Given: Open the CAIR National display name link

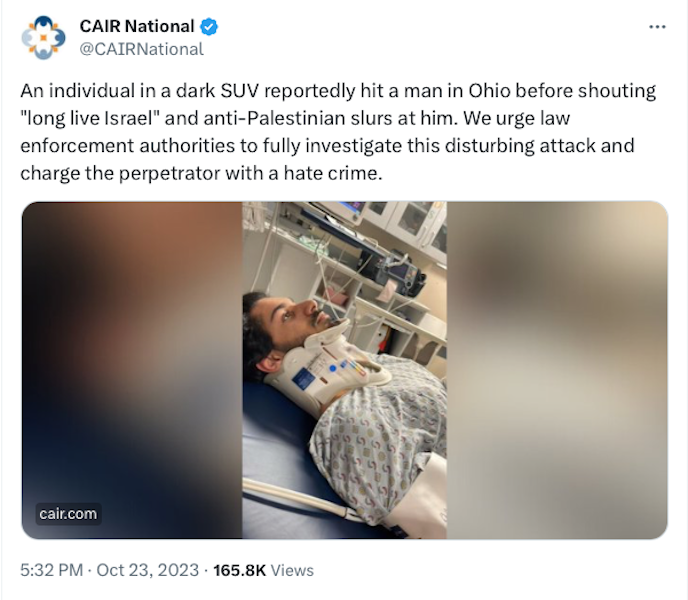Looking at the screenshot, I should coord(137,26).
